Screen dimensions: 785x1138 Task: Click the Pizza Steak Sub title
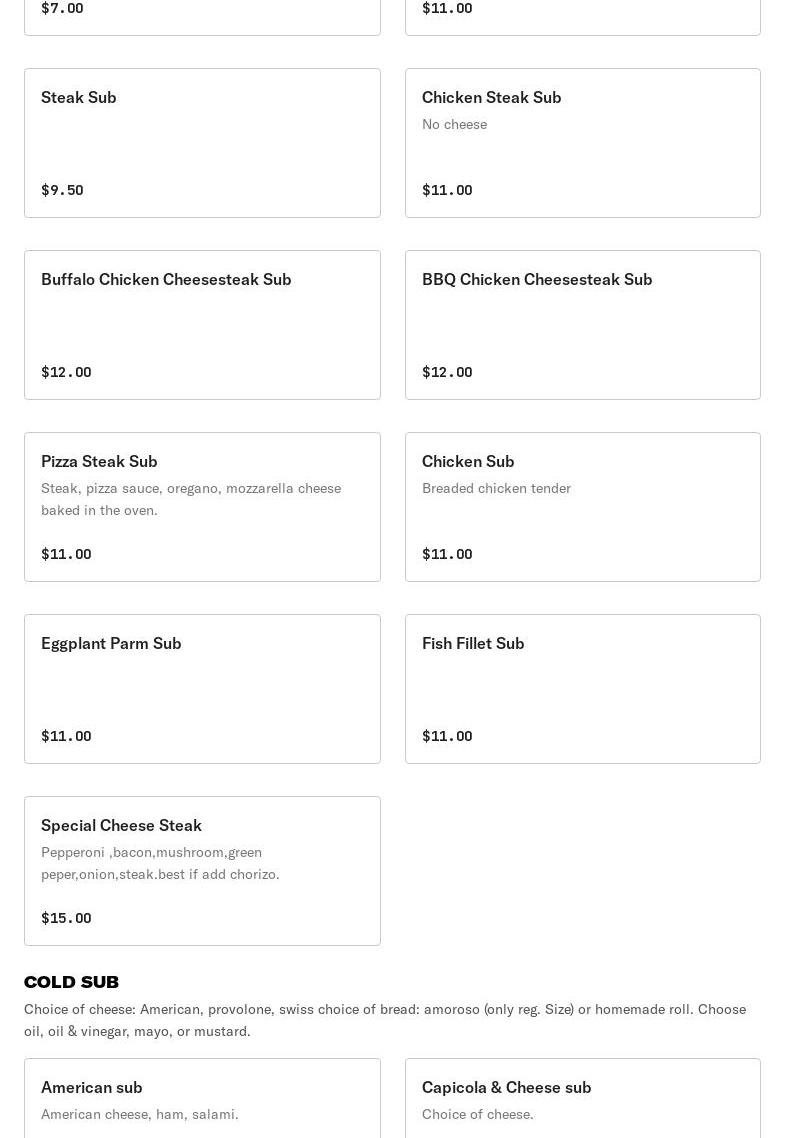[99, 461]
